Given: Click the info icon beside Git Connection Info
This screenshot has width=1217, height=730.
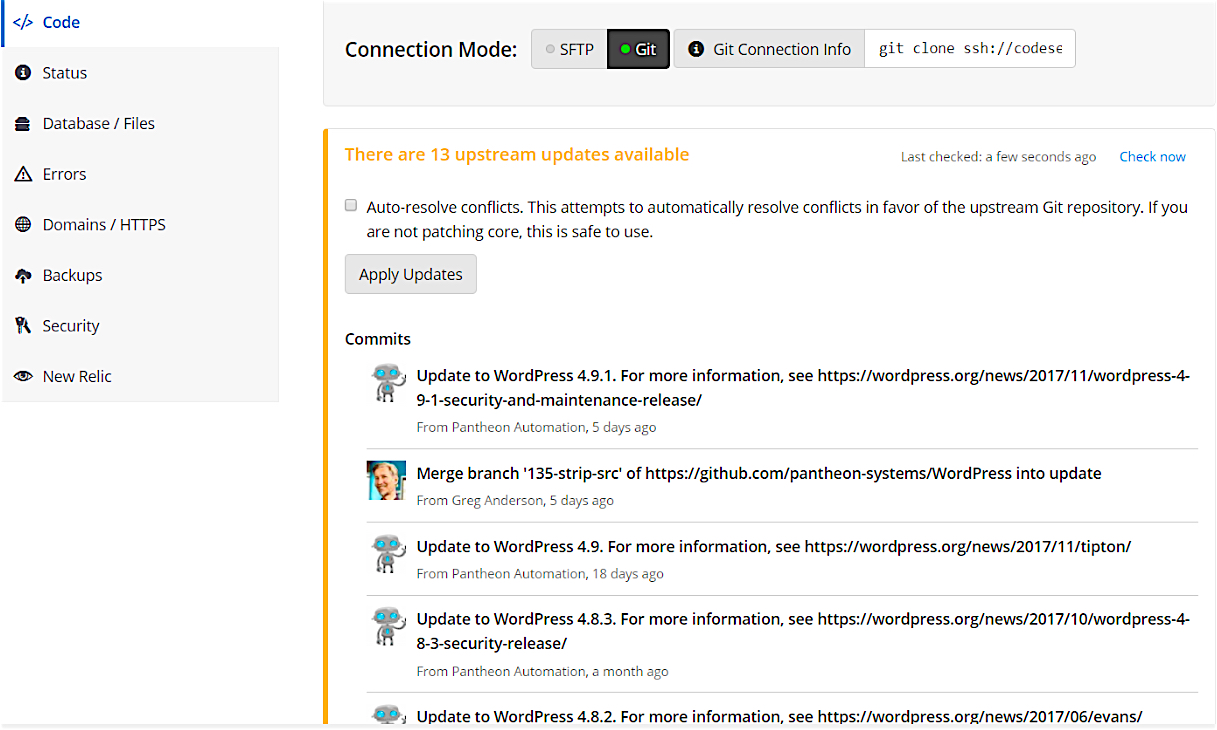Looking at the screenshot, I should [x=696, y=49].
